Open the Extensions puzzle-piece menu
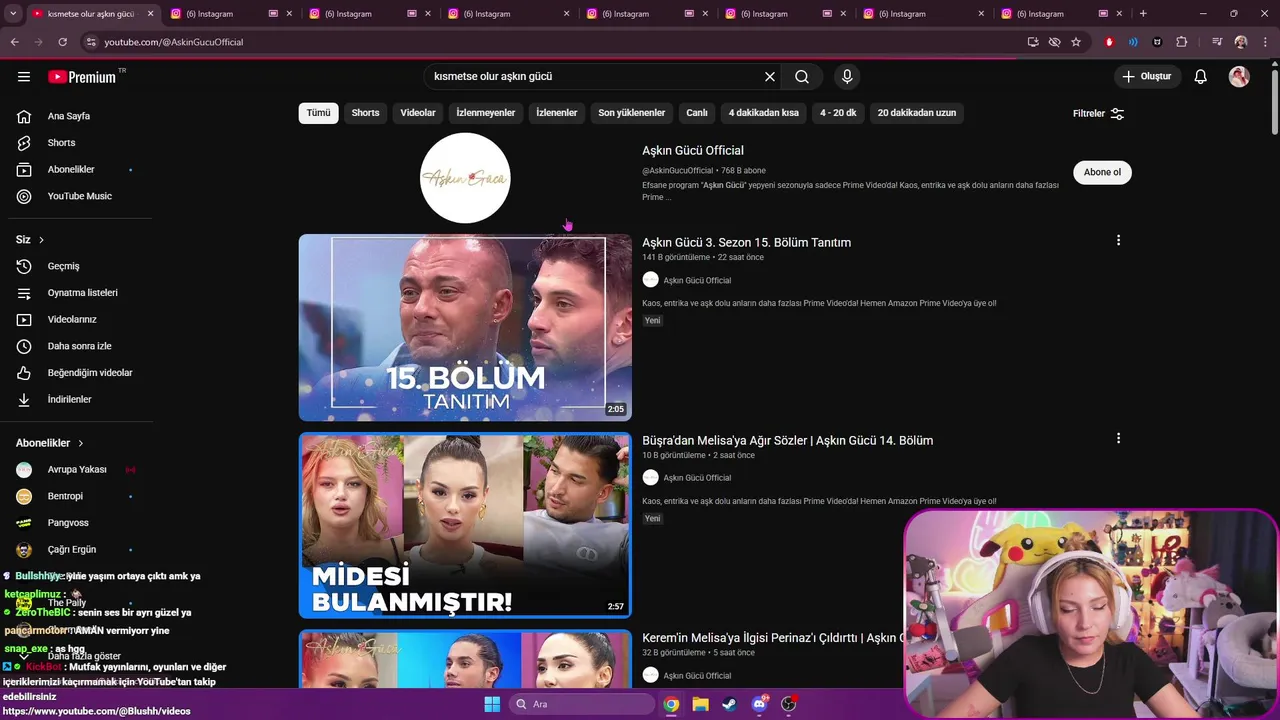The image size is (1280, 720). pos(1182,42)
